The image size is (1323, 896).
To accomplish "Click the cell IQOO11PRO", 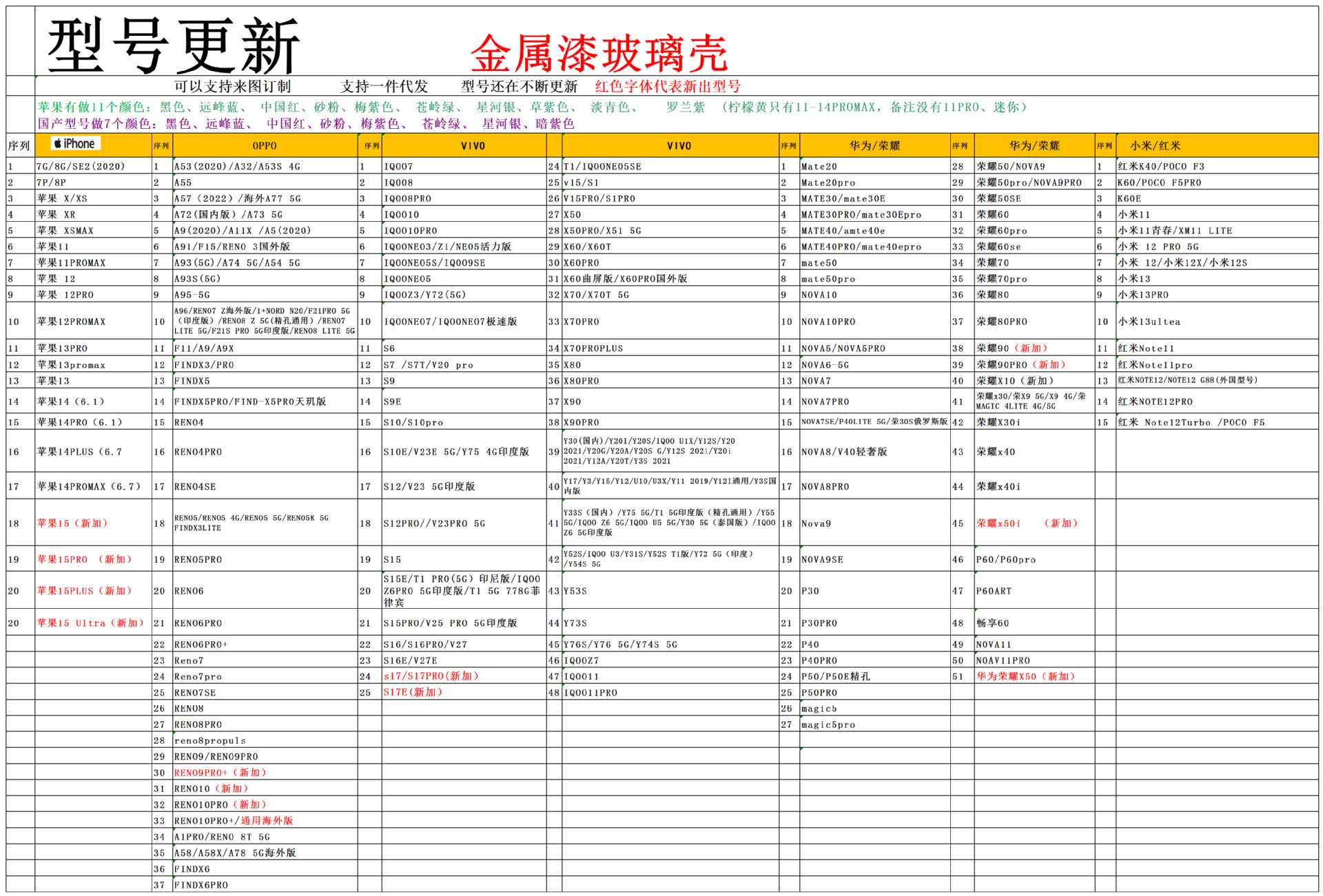I will pos(591,693).
